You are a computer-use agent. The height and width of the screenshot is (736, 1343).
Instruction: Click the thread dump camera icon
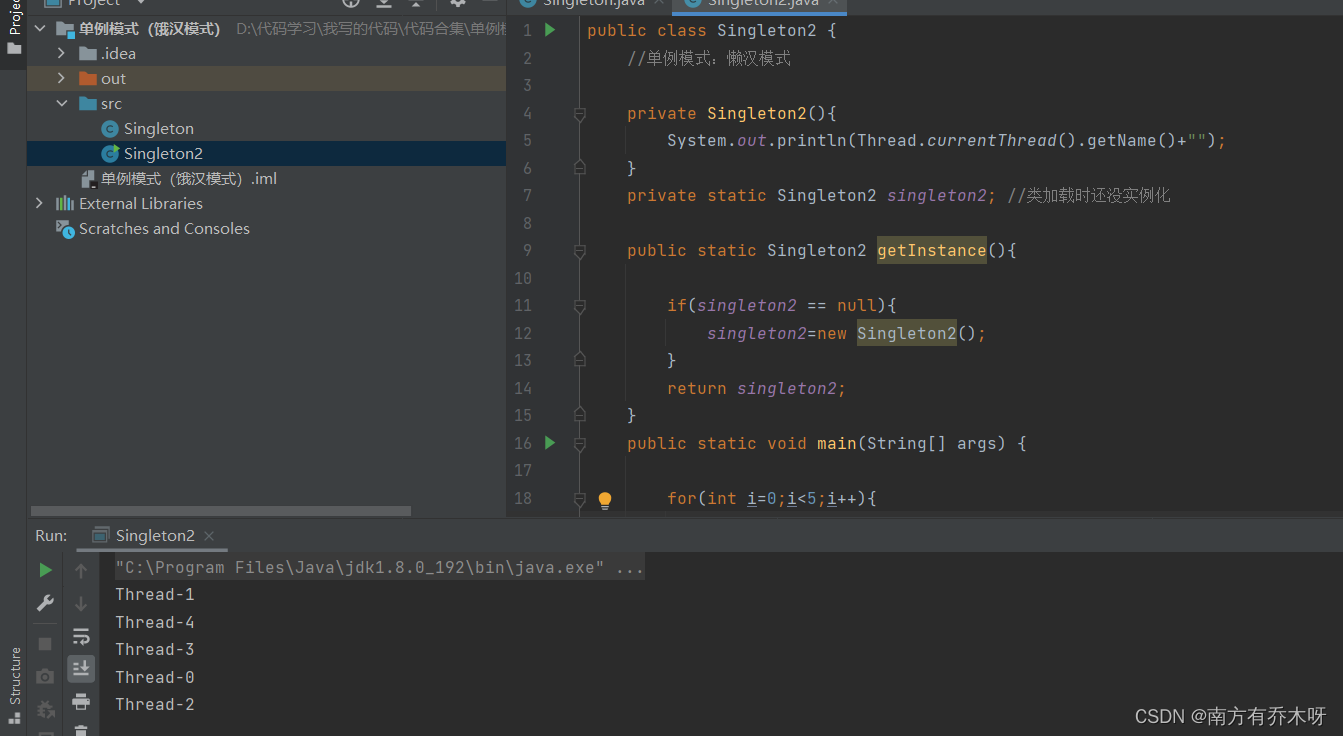44,676
